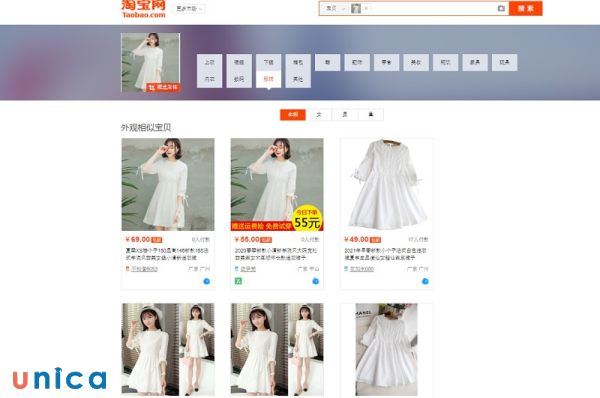Screen dimensions: 600x398
Task: Click the ¥69.00 price text
Action: pyautogui.click(x=138, y=240)
